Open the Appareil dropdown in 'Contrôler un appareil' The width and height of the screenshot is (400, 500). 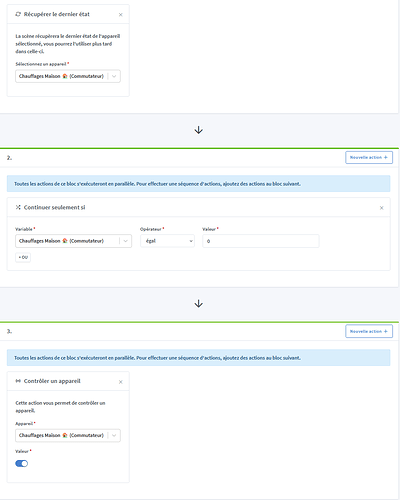tap(68, 435)
